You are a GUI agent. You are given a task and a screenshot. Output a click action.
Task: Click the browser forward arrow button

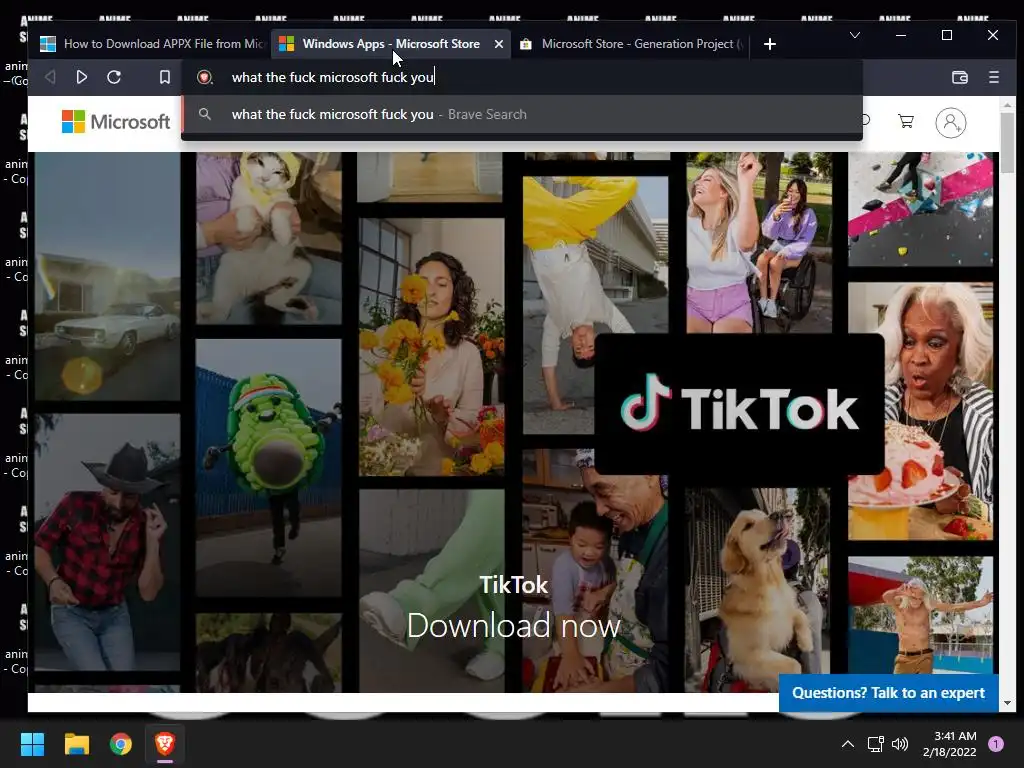82,77
